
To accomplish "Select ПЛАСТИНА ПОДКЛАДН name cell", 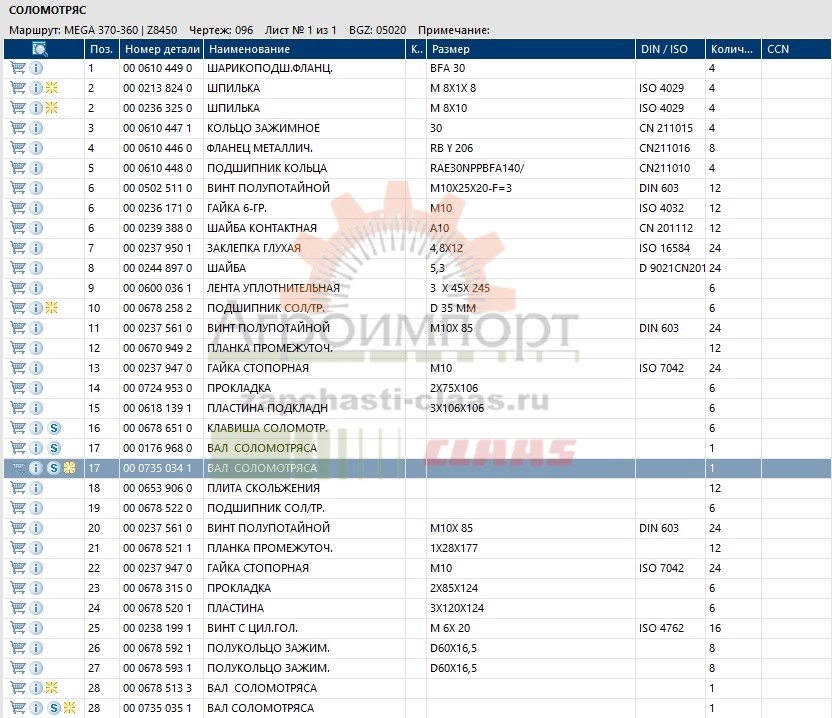I will (x=267, y=408).
